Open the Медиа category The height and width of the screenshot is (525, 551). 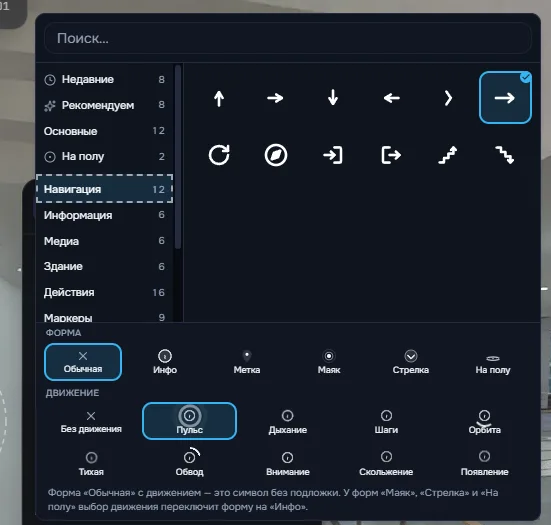(x=104, y=241)
